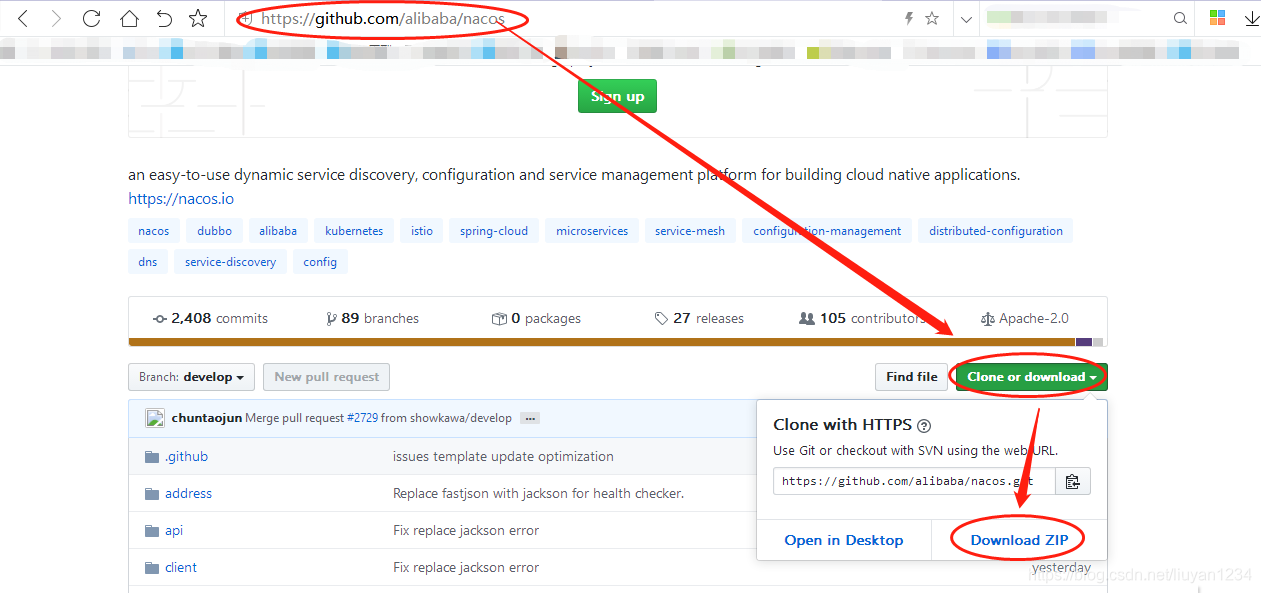Click the undo/restore tab arrow icon
This screenshot has width=1261, height=593.
coord(165,18)
